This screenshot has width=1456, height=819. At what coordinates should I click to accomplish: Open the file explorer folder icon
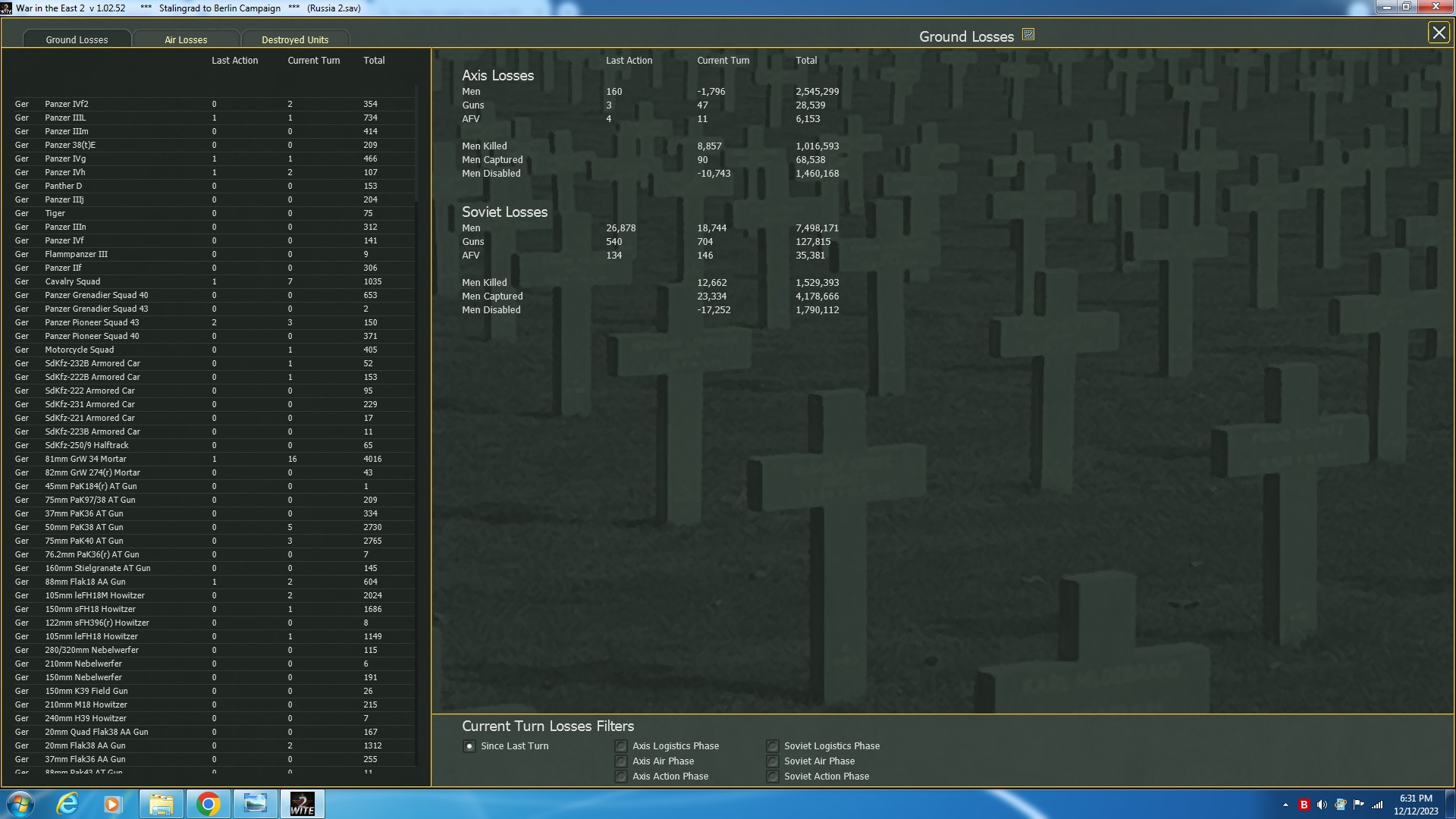pos(161,804)
